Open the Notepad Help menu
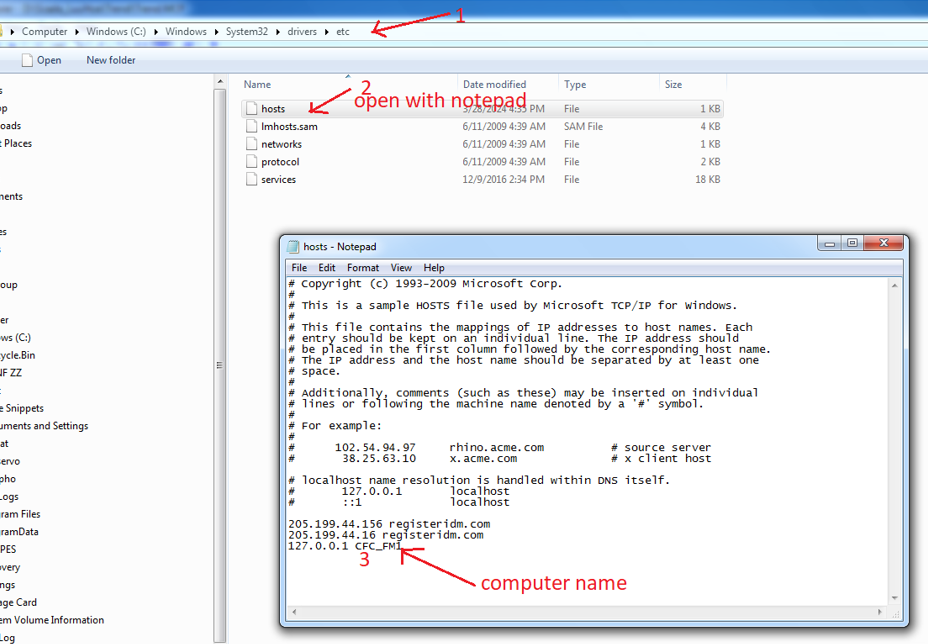928x644 pixels. [x=433, y=268]
